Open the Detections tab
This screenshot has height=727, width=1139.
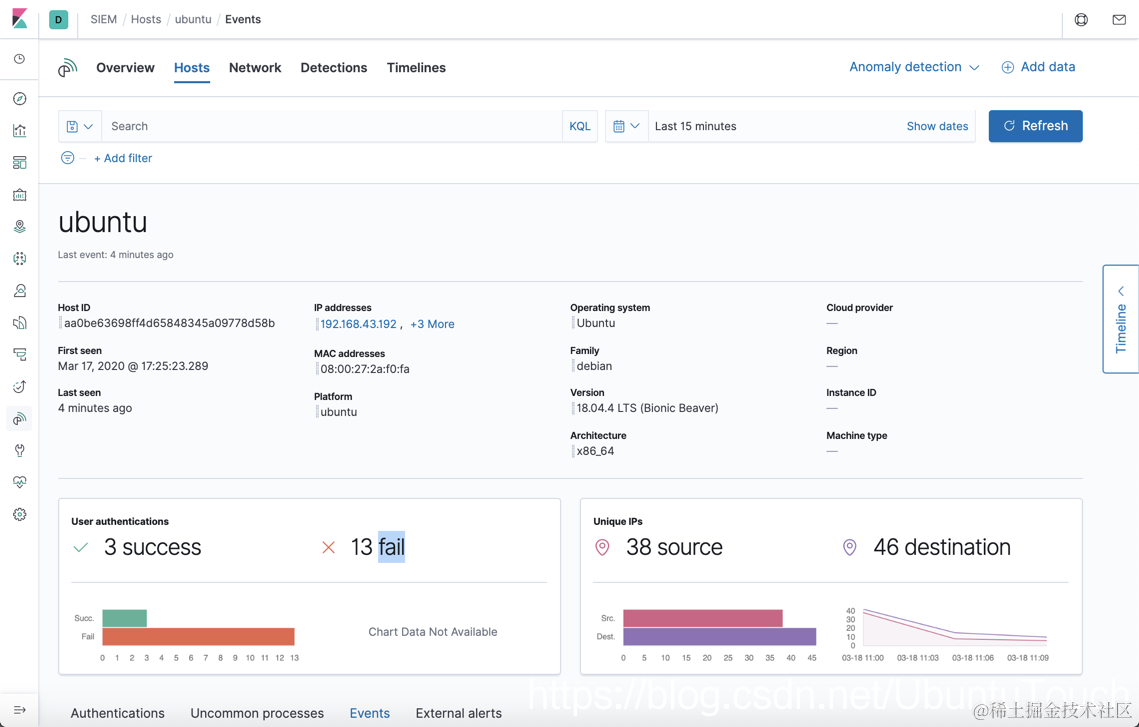click(334, 68)
